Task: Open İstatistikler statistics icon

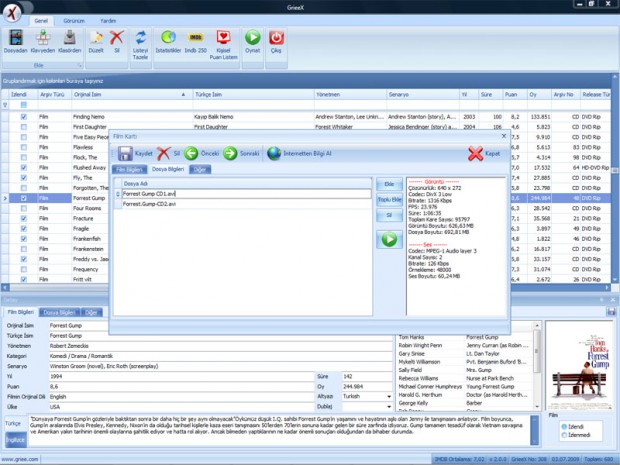Action: click(x=168, y=38)
